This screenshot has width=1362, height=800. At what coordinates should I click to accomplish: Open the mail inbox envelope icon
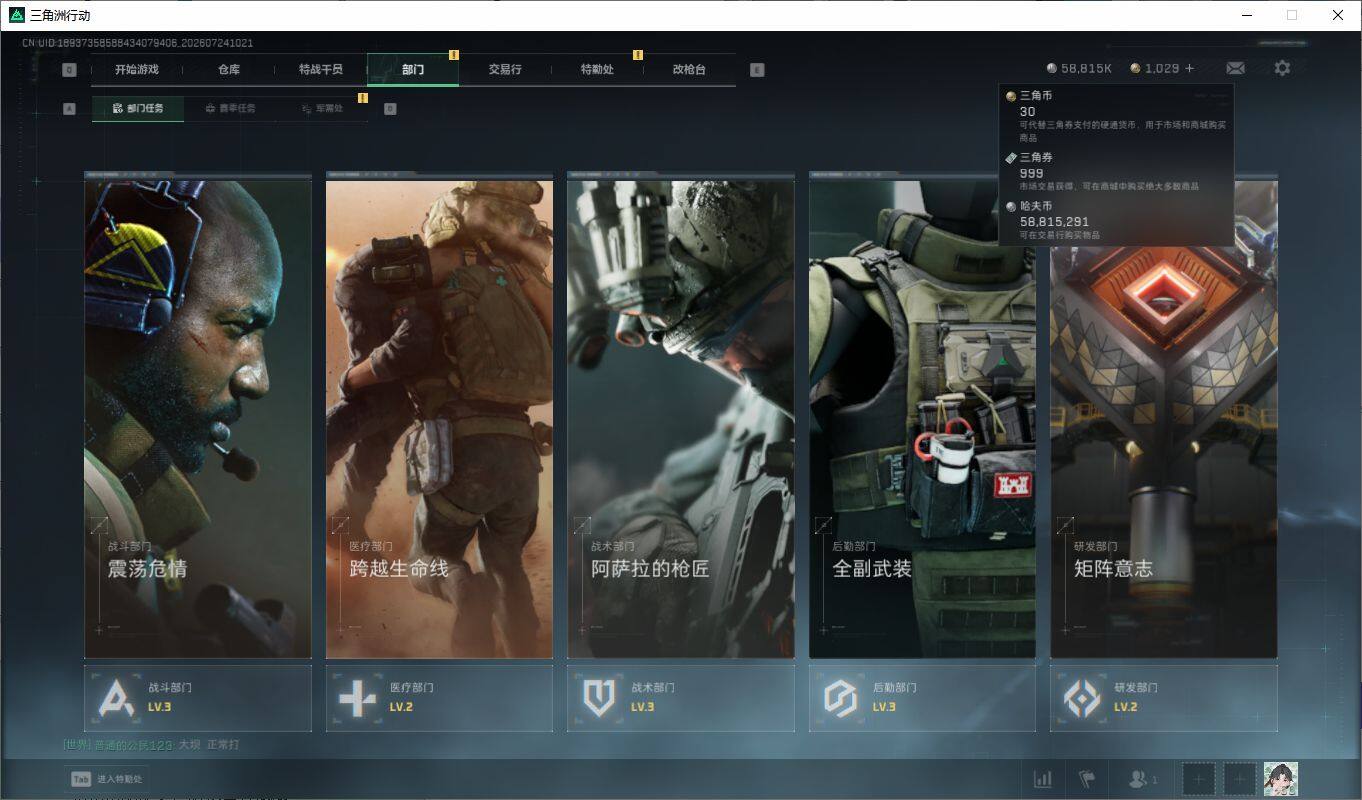(x=1236, y=68)
